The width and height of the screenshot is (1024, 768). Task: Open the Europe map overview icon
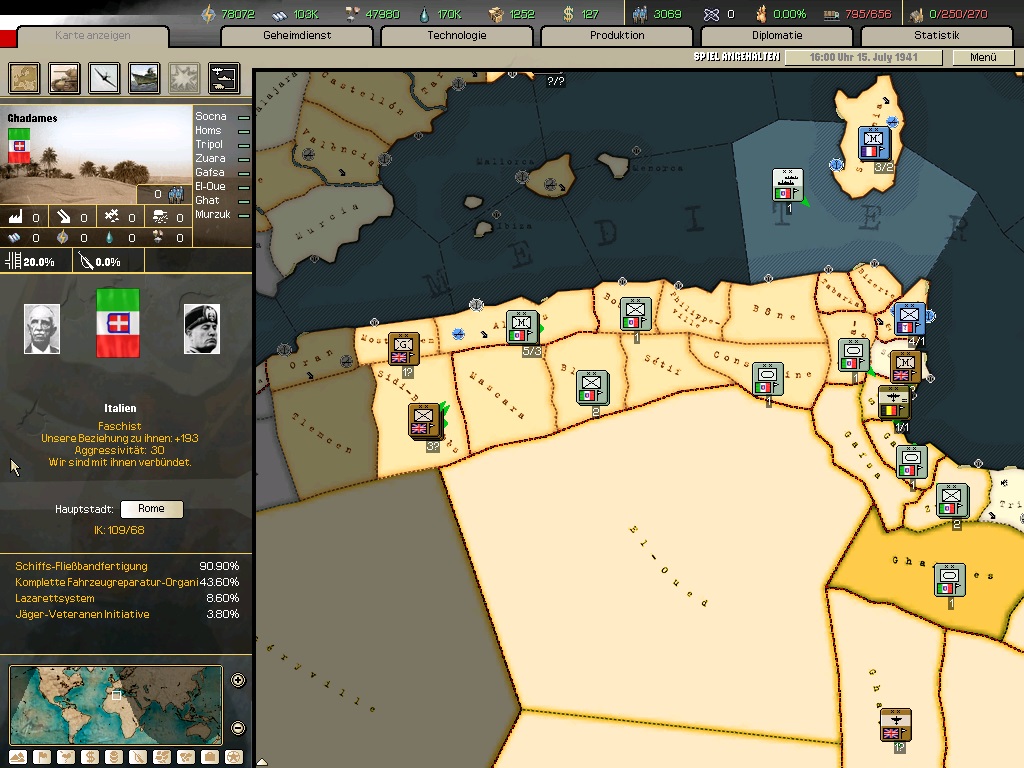click(24, 78)
